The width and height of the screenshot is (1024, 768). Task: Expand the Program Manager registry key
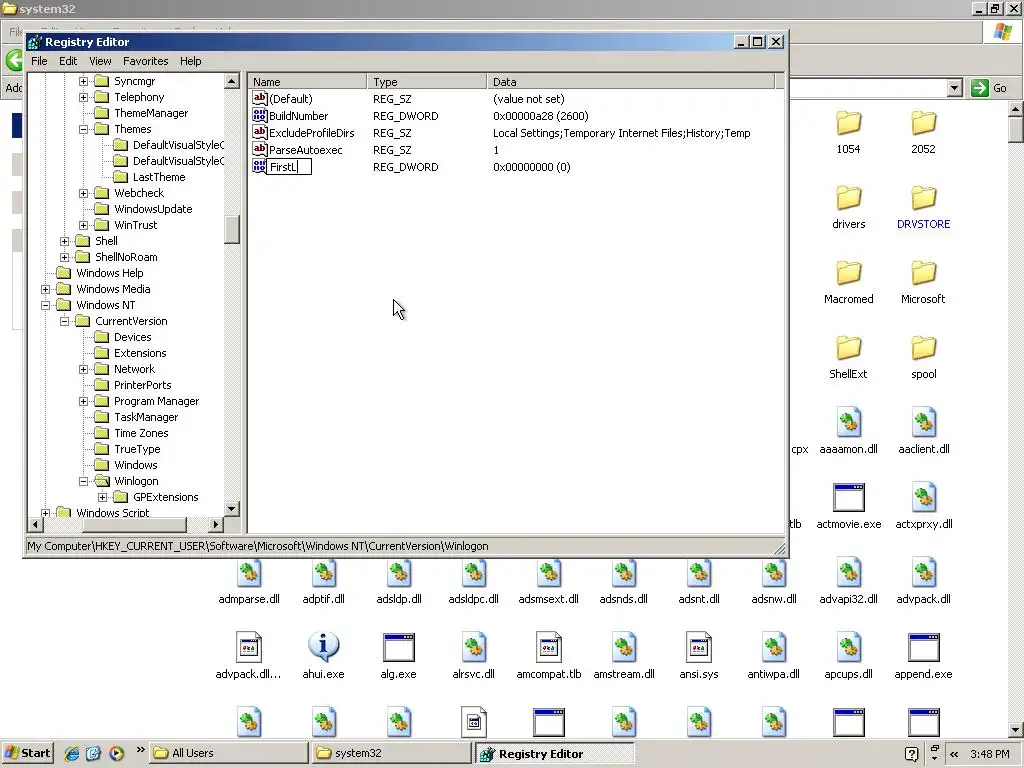[x=84, y=402]
